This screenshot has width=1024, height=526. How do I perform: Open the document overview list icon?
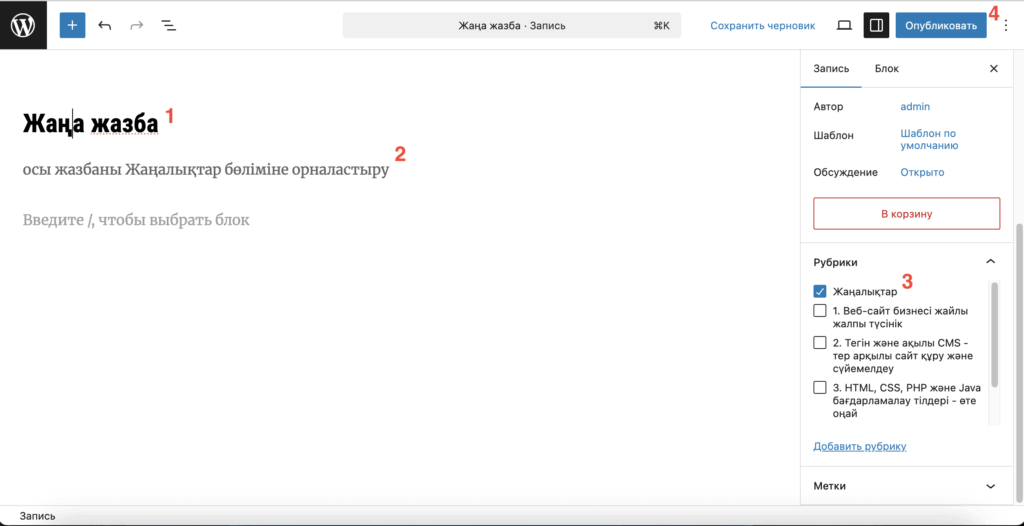pos(169,25)
